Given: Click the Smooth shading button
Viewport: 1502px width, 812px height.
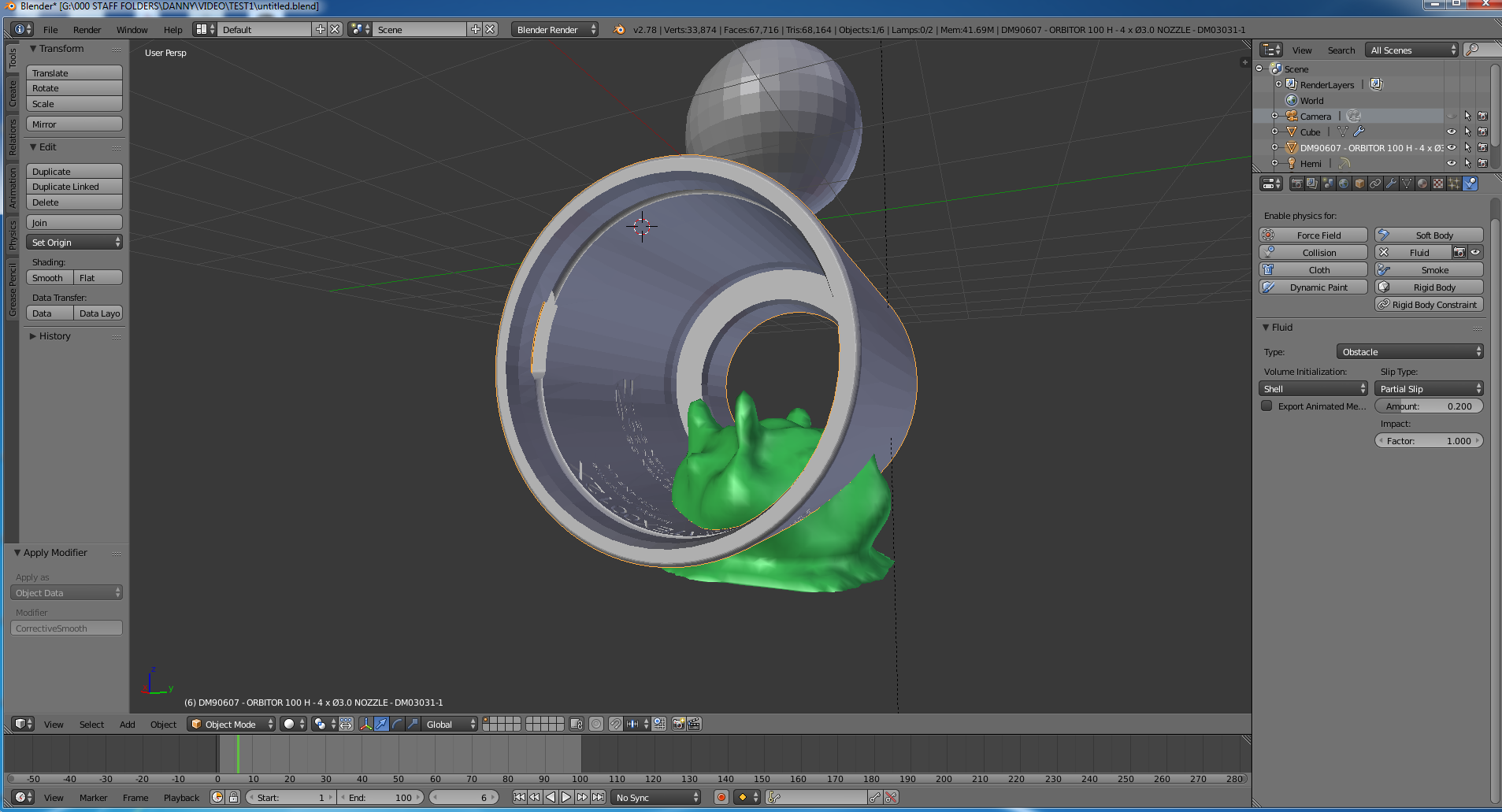Looking at the screenshot, I should [50, 277].
